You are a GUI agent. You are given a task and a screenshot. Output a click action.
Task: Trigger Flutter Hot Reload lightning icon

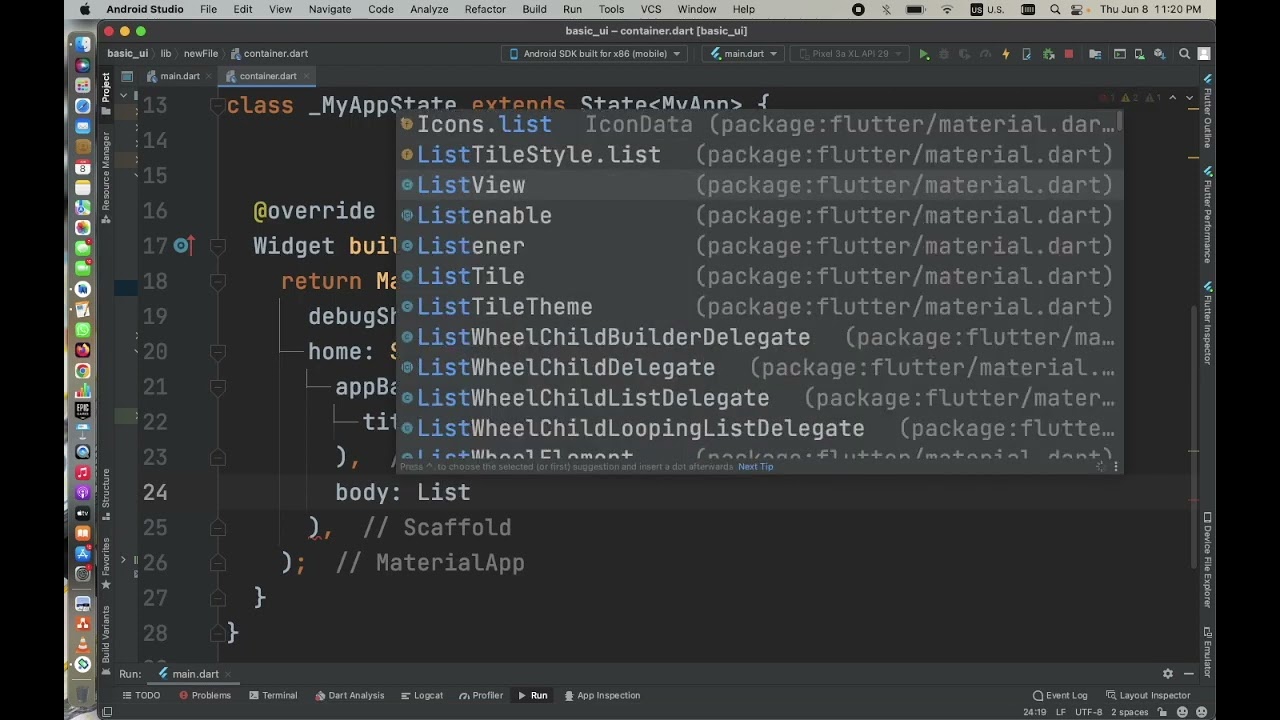pos(1006,54)
